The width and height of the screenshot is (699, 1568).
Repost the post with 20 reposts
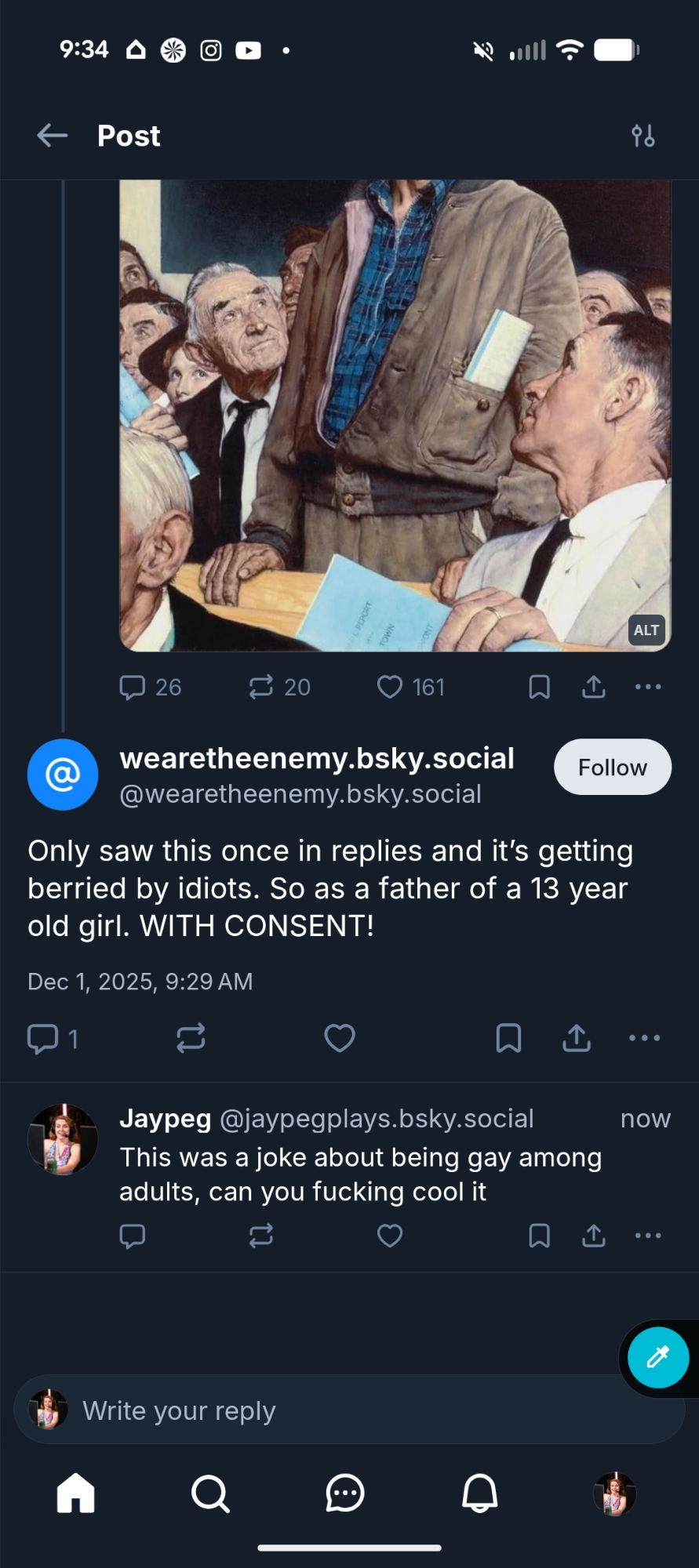261,688
